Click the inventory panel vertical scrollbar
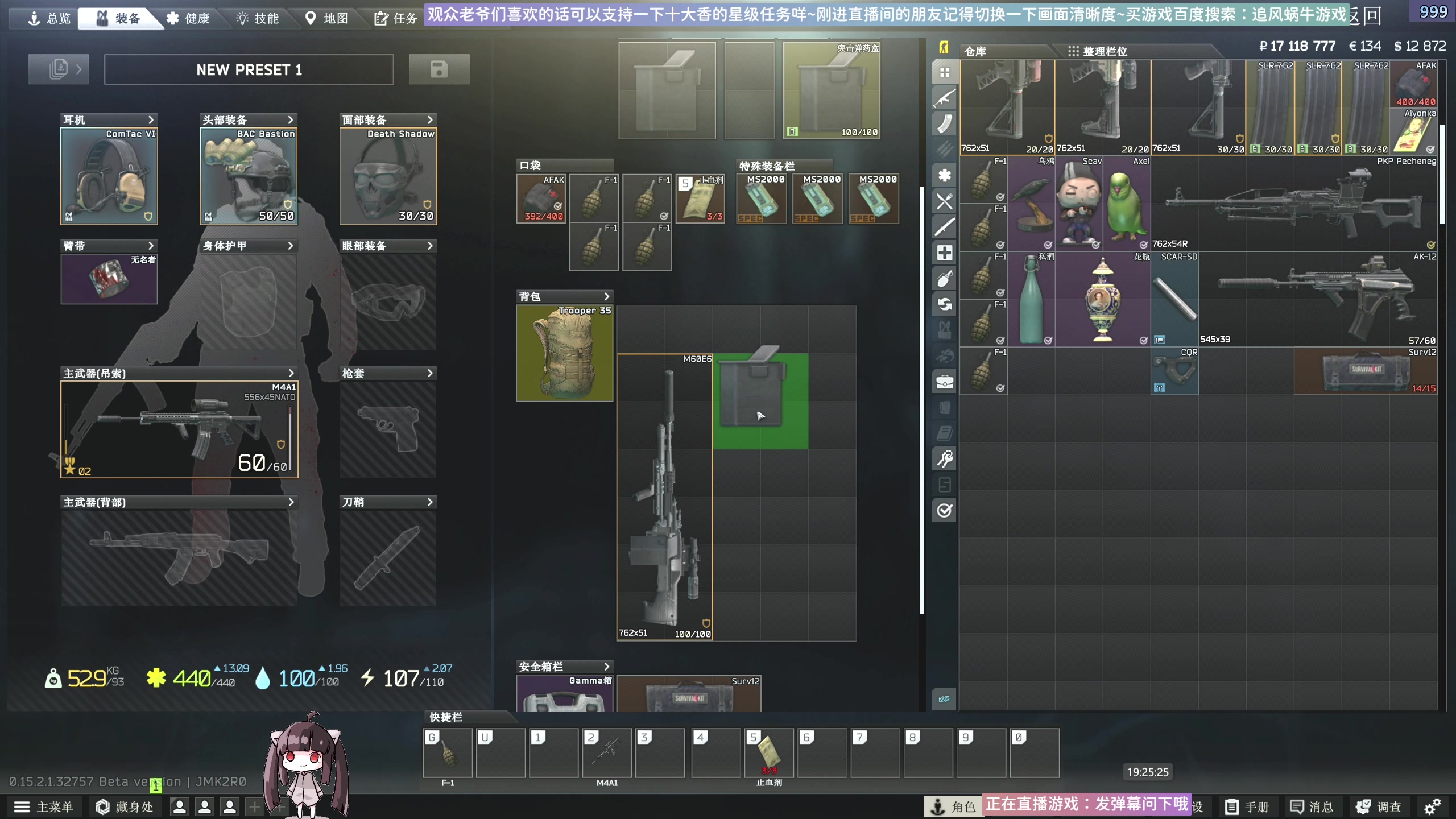 [921, 400]
